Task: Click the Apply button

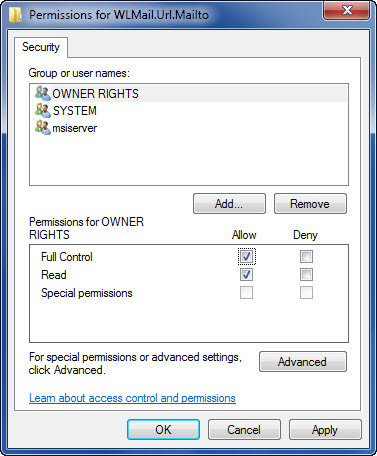Action: pos(325,430)
